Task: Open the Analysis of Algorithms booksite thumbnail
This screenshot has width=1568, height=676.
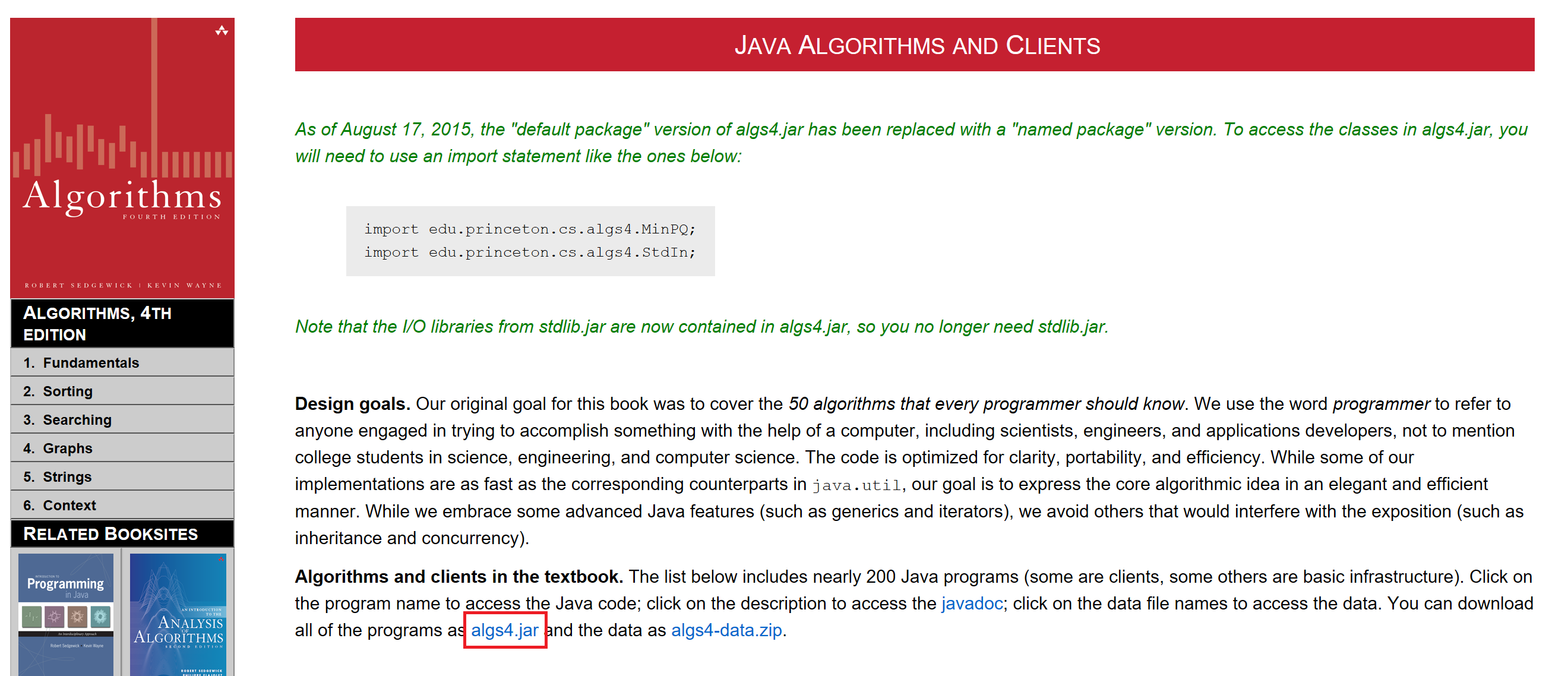Action: [178, 612]
